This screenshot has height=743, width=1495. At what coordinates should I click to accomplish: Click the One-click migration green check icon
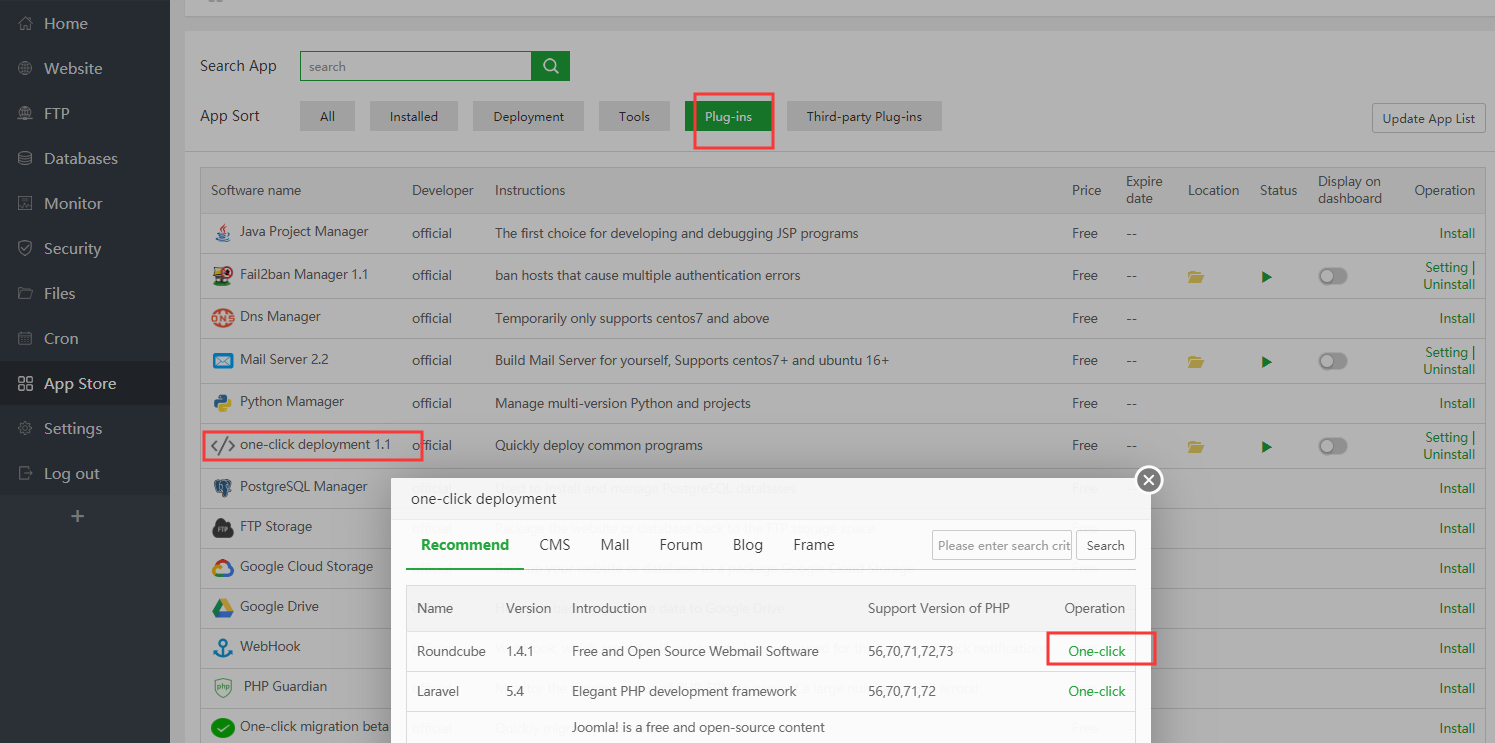(x=222, y=727)
